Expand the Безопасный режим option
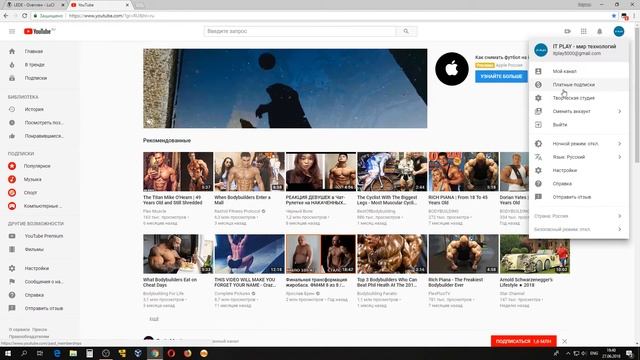Viewport: 640px width, 360px height. (579, 229)
